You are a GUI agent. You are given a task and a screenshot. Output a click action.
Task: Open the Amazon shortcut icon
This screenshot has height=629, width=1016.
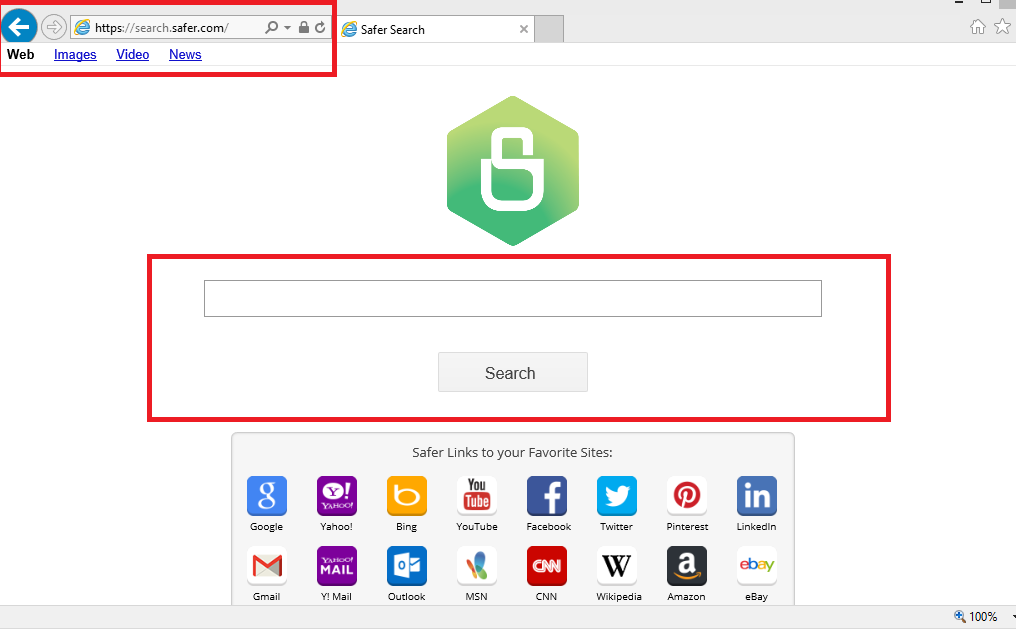click(x=687, y=566)
